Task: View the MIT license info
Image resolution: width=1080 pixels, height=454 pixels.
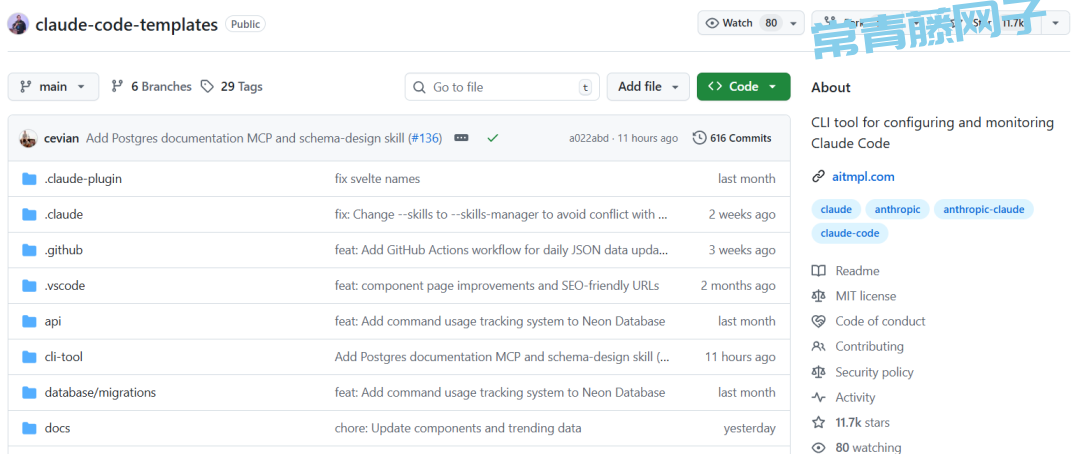Action: pos(865,296)
